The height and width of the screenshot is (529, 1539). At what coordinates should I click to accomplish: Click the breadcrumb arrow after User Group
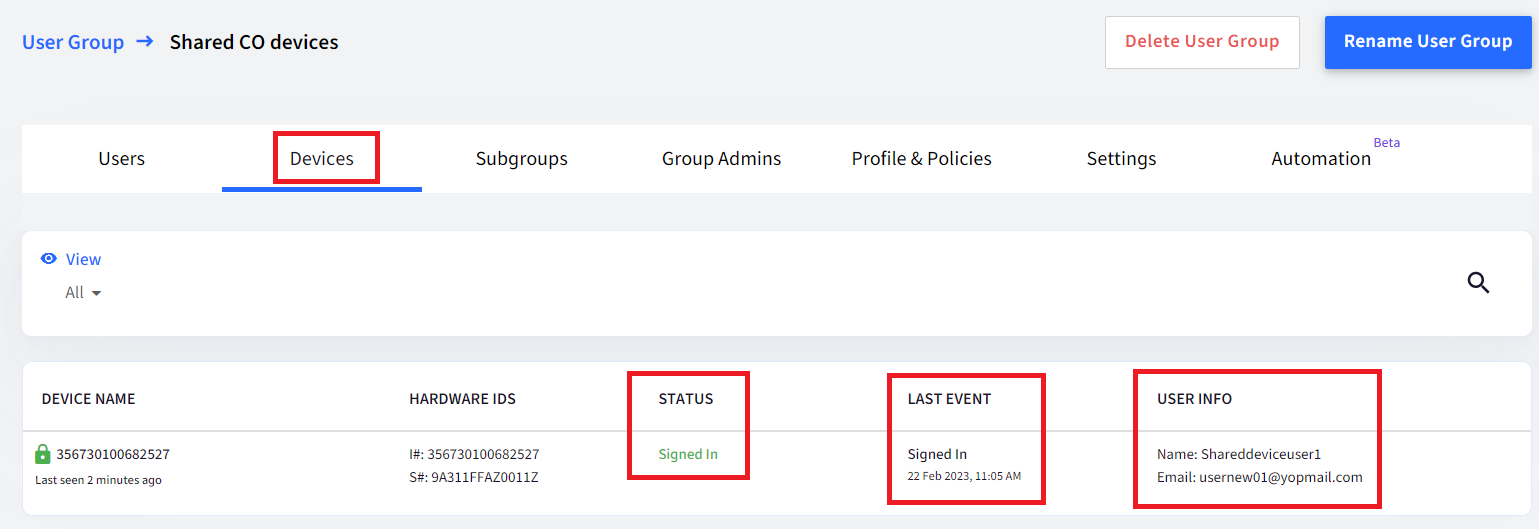point(145,42)
